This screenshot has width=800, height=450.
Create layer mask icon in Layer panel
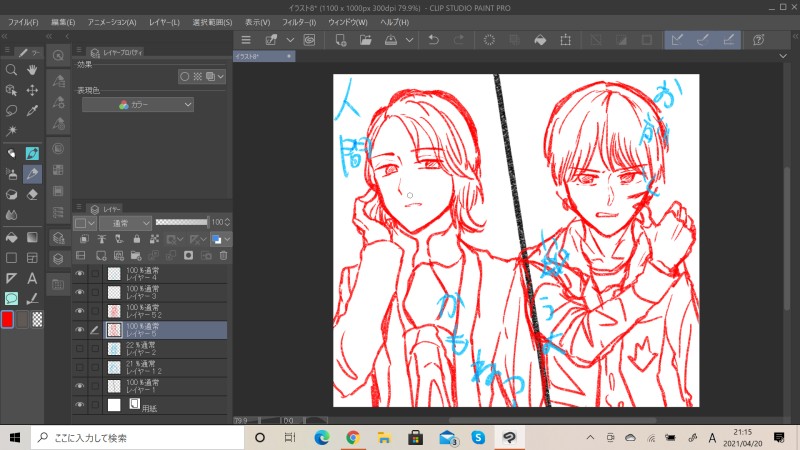(x=188, y=256)
